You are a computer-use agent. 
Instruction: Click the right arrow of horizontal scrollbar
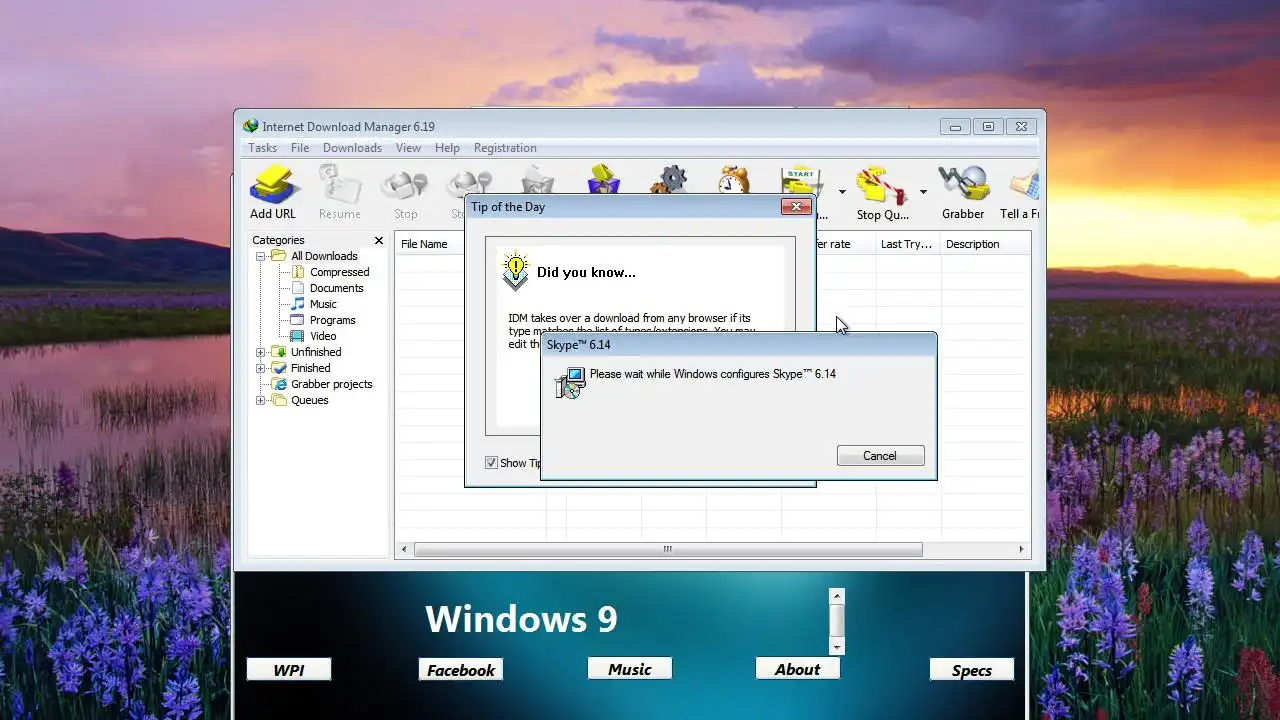(x=1022, y=549)
